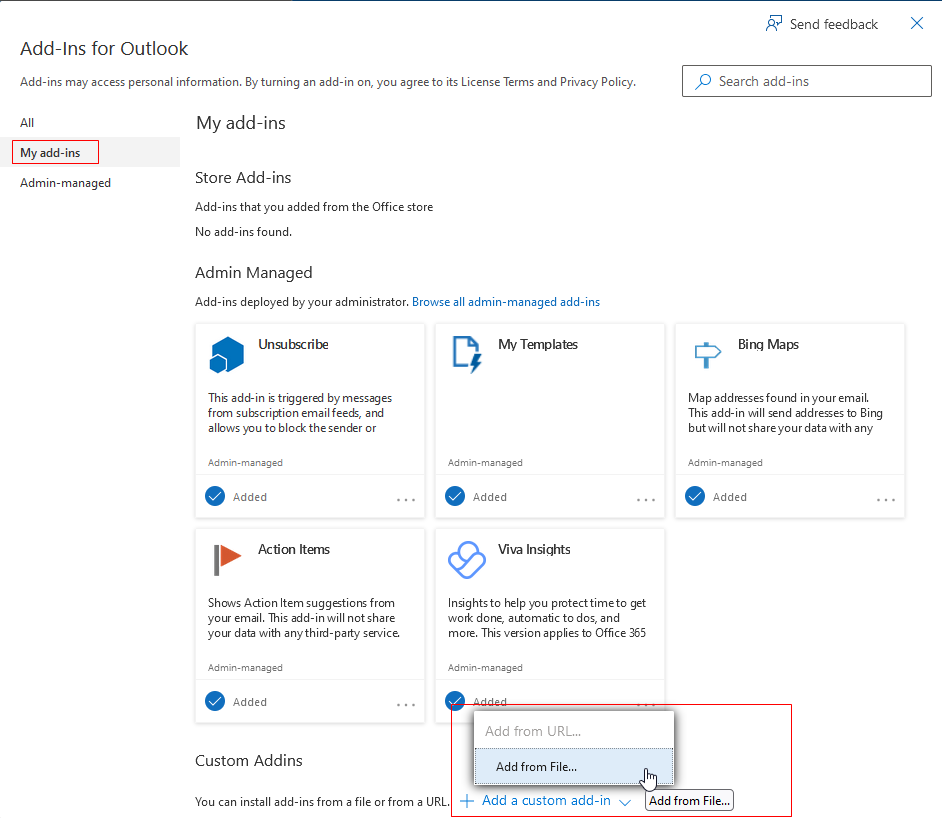Click the My Templates document icon
The width and height of the screenshot is (942, 818).
[467, 355]
